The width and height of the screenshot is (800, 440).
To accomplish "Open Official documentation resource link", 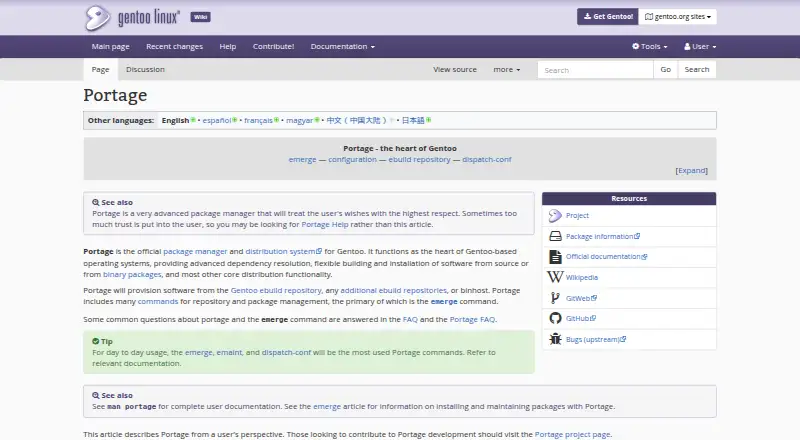I will click(603, 257).
